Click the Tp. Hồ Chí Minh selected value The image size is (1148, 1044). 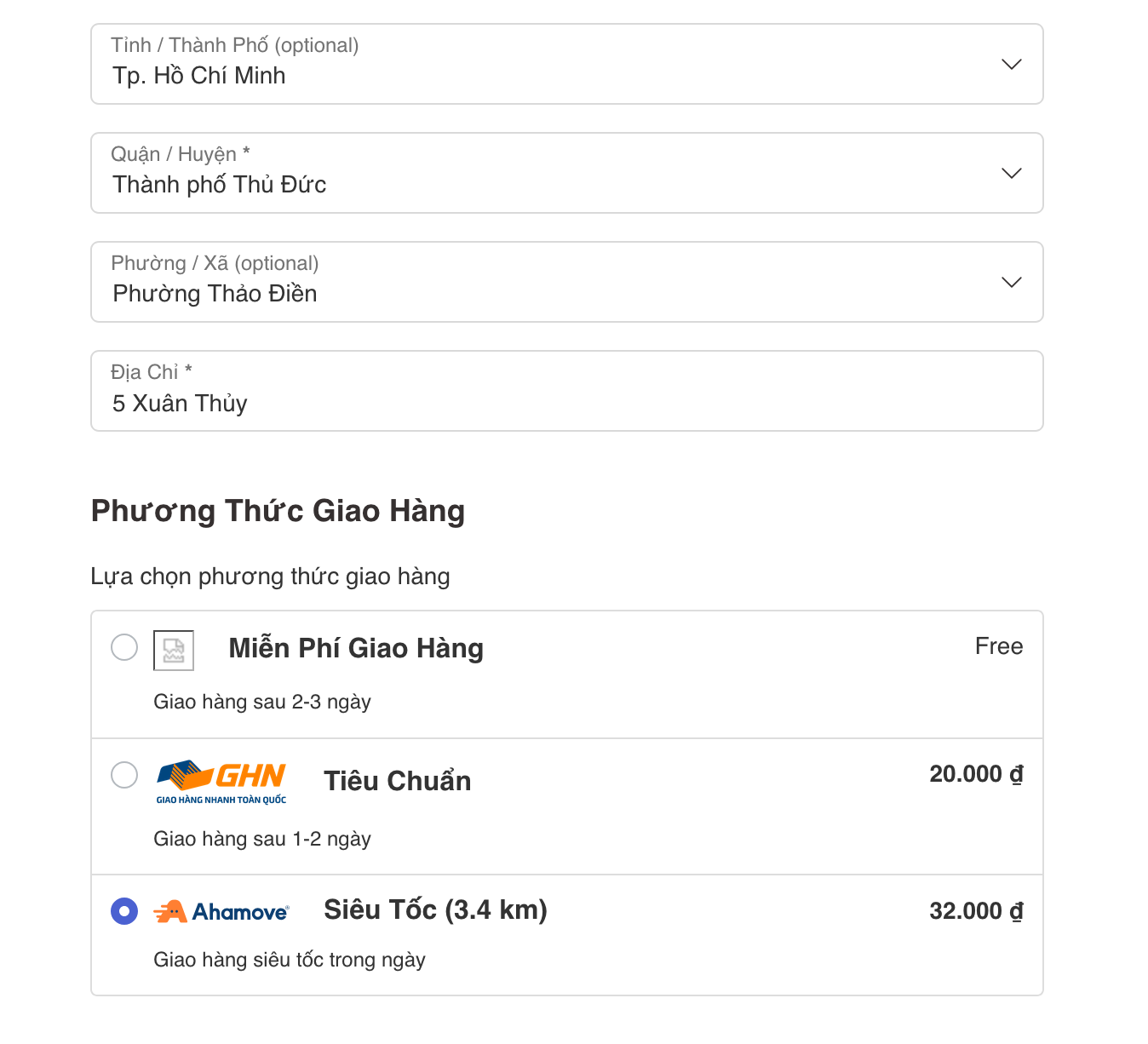point(199,76)
